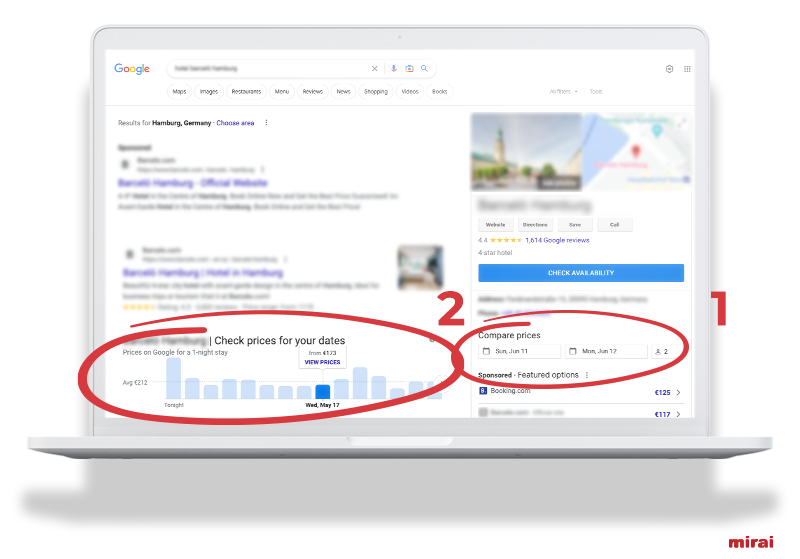Open calendar icon for Sun, Jun 11
This screenshot has width=800, height=559.
(x=486, y=351)
